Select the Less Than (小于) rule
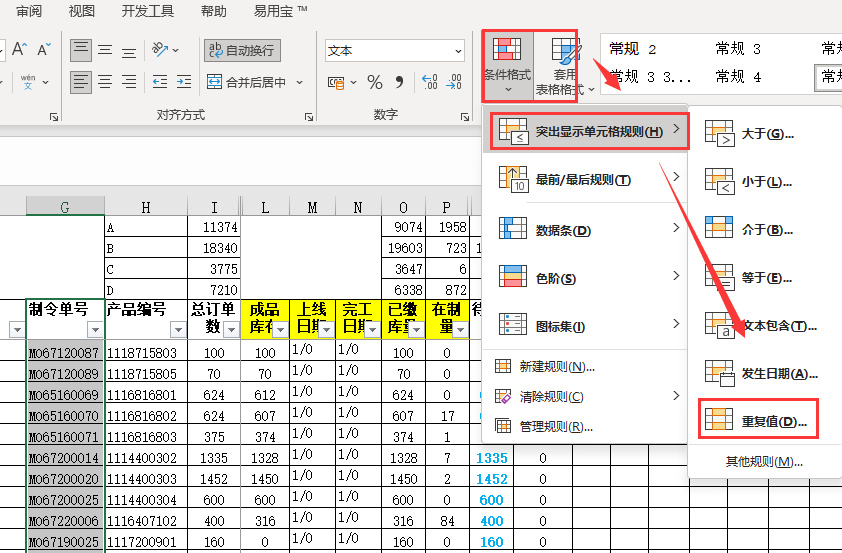Screen dimensions: 842x553 coord(763,181)
